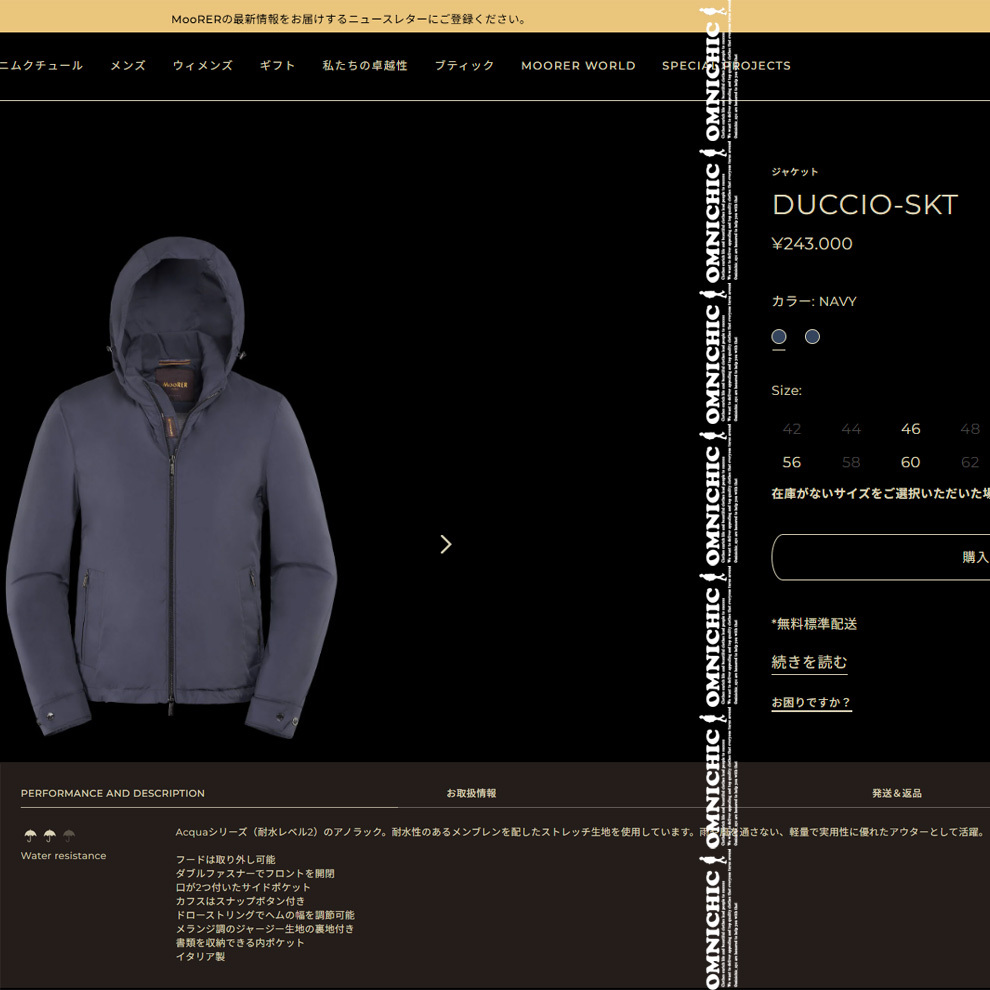Image resolution: width=990 pixels, height=990 pixels.
Task: Expand the 続きを読む link
Action: (x=809, y=662)
